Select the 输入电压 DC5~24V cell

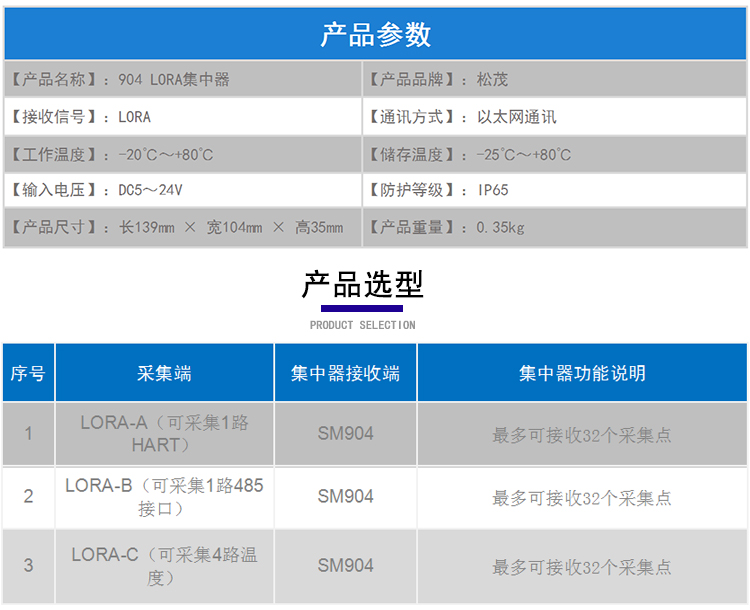182,190
